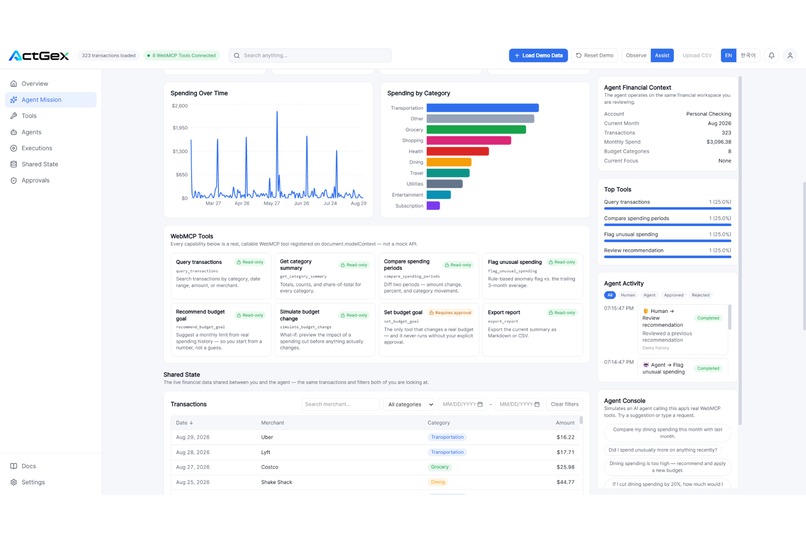Screen dimensions: 806x537
Task: Click the Health bar in the chart
Action: 457,151
